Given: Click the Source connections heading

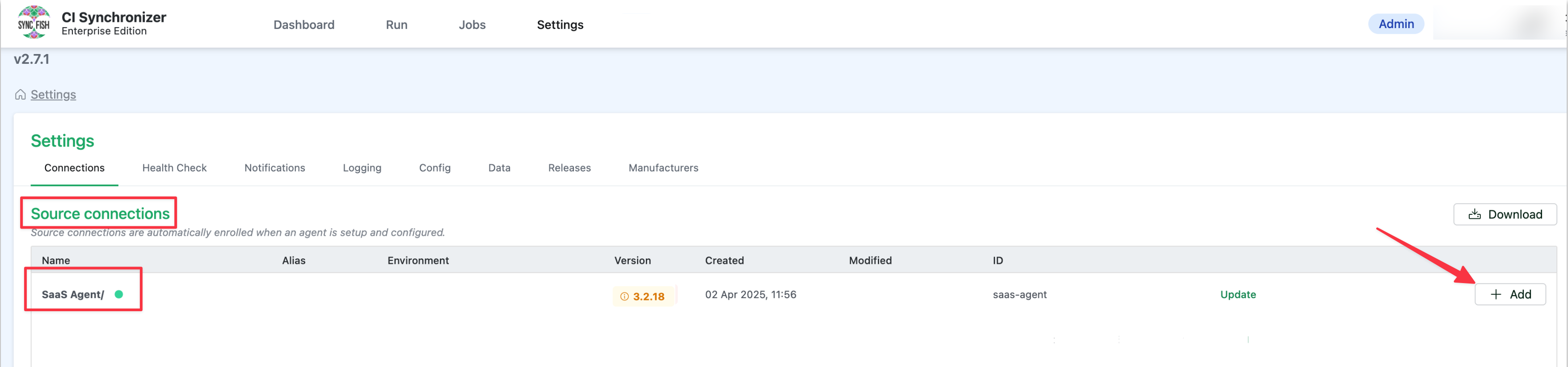Looking at the screenshot, I should point(100,214).
